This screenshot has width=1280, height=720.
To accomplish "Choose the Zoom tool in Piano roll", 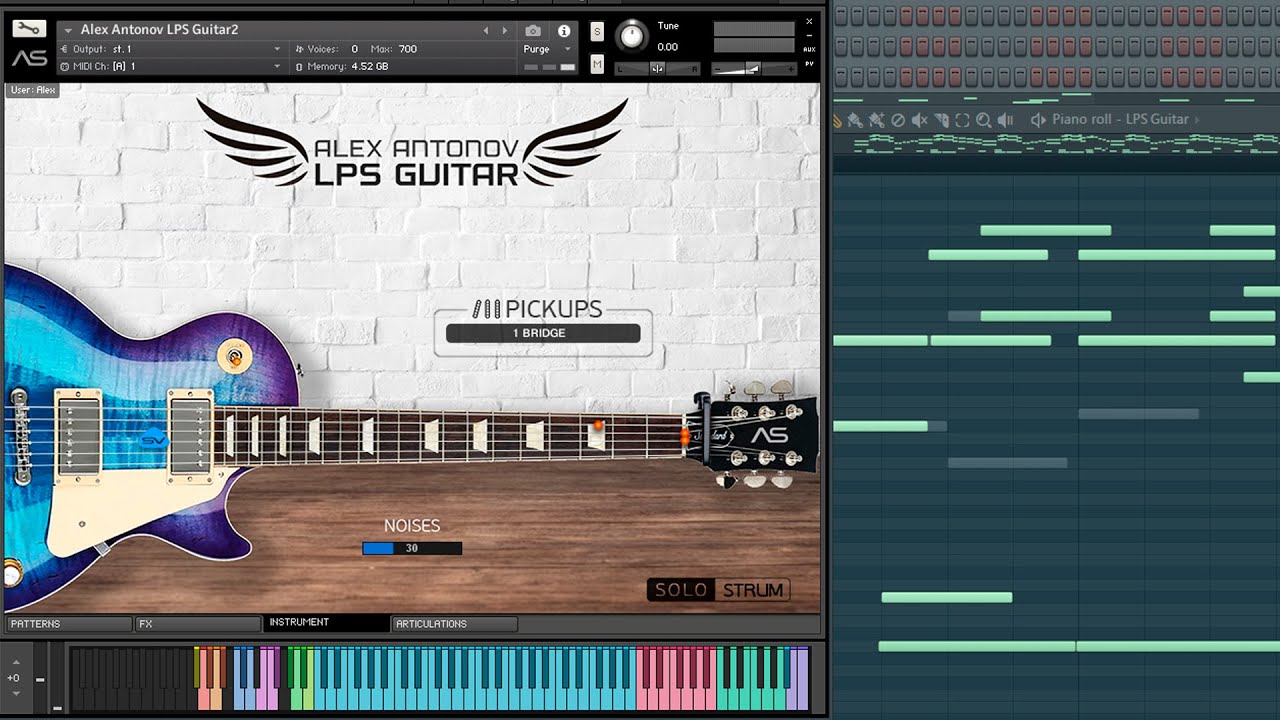I will coord(984,120).
